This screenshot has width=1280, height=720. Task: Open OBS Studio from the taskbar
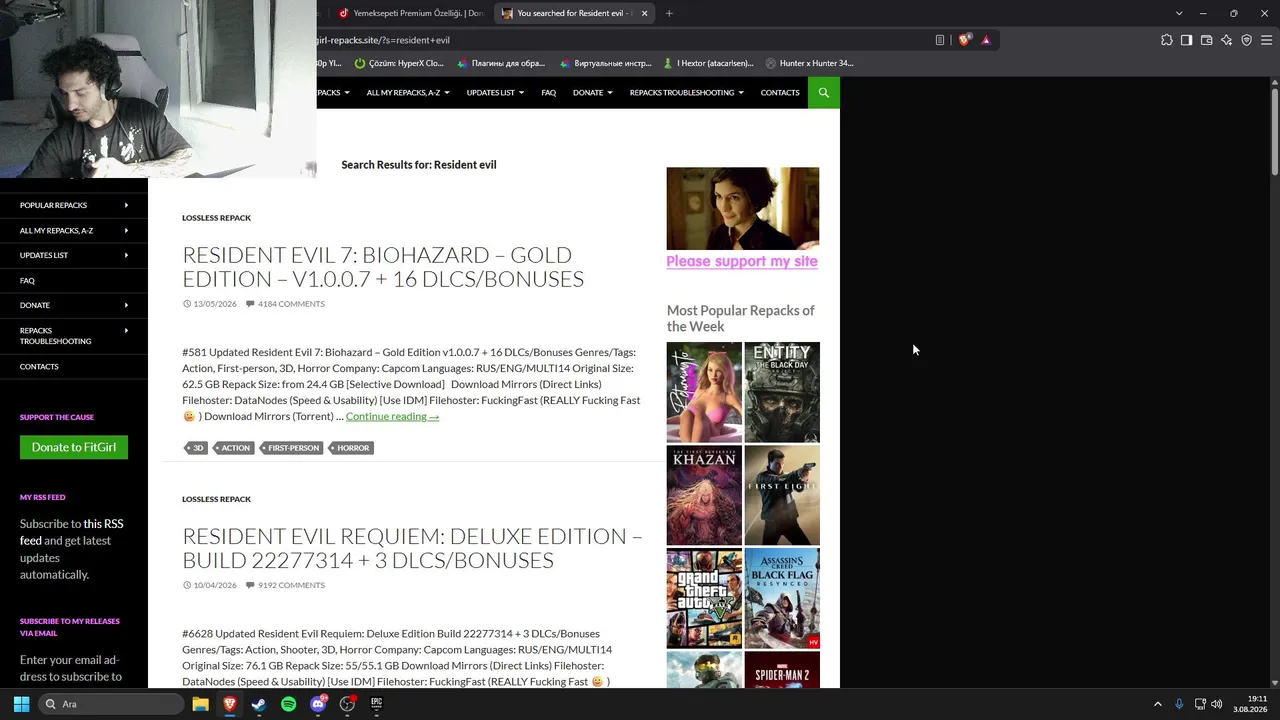[x=347, y=704]
